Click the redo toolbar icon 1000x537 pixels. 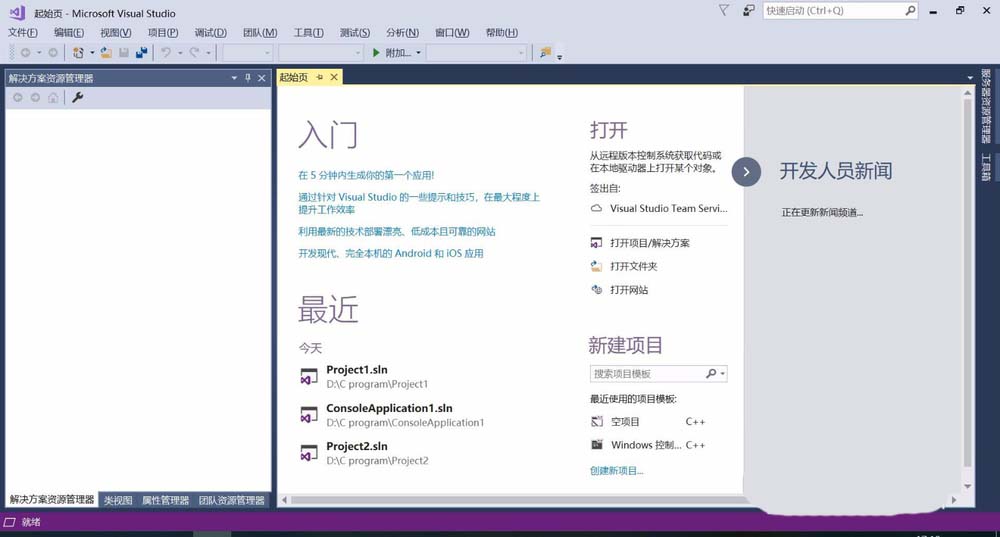(195, 53)
